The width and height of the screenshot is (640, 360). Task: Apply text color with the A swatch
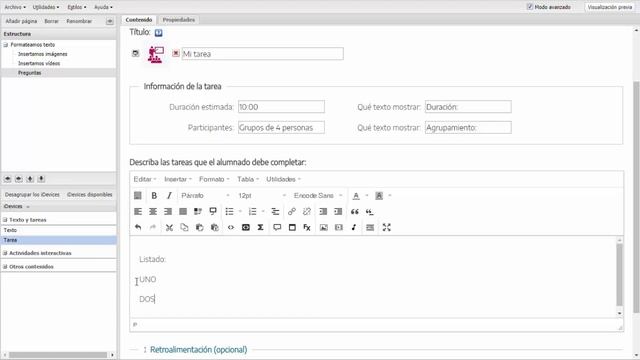pyautogui.click(x=356, y=196)
